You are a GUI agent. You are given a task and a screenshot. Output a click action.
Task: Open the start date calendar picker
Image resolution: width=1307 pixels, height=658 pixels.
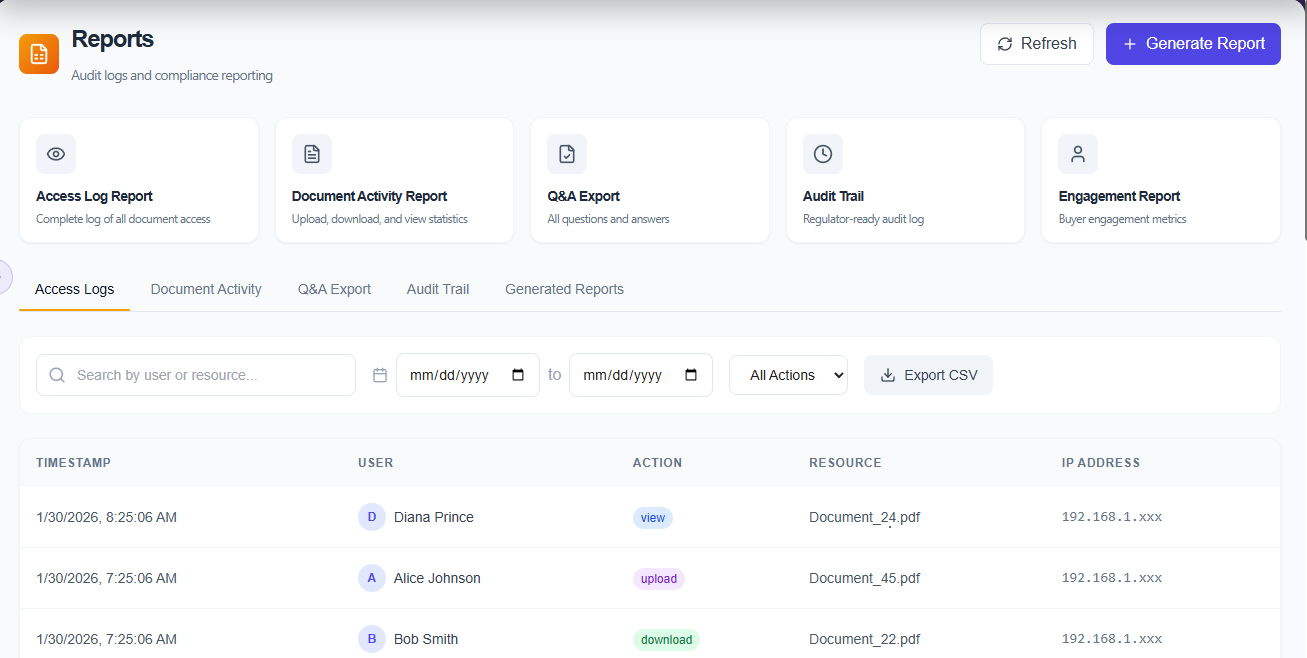pos(518,375)
